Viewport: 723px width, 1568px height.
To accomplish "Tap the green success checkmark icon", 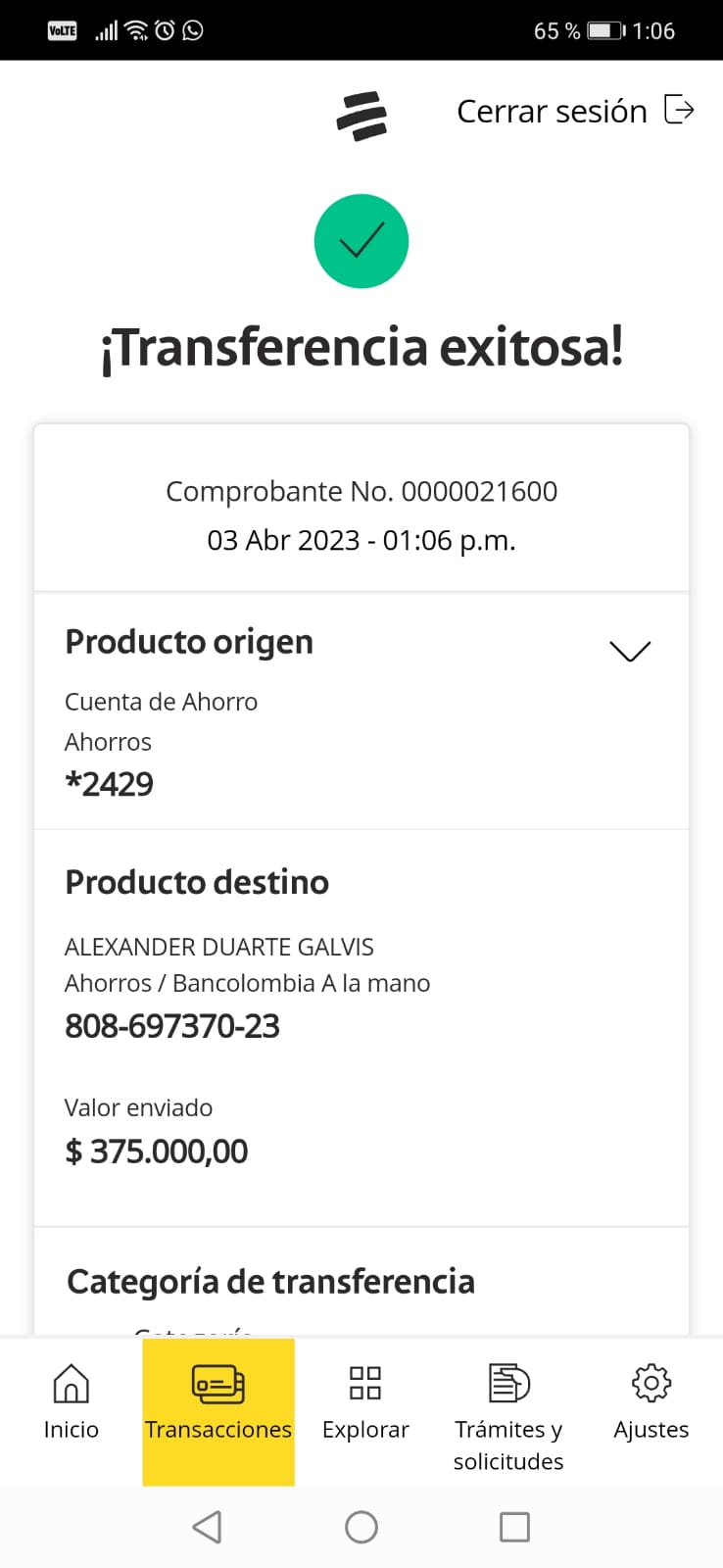I will click(x=361, y=241).
